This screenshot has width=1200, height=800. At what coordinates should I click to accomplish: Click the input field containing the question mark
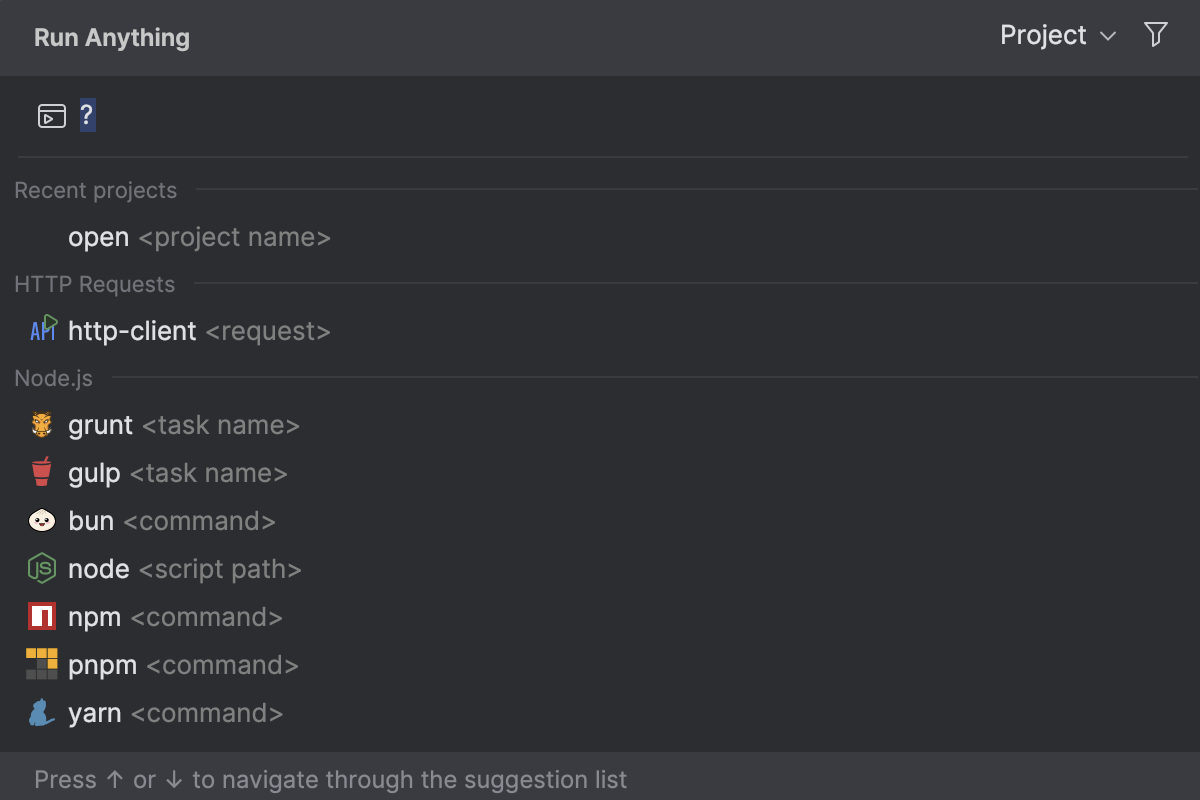(87, 115)
